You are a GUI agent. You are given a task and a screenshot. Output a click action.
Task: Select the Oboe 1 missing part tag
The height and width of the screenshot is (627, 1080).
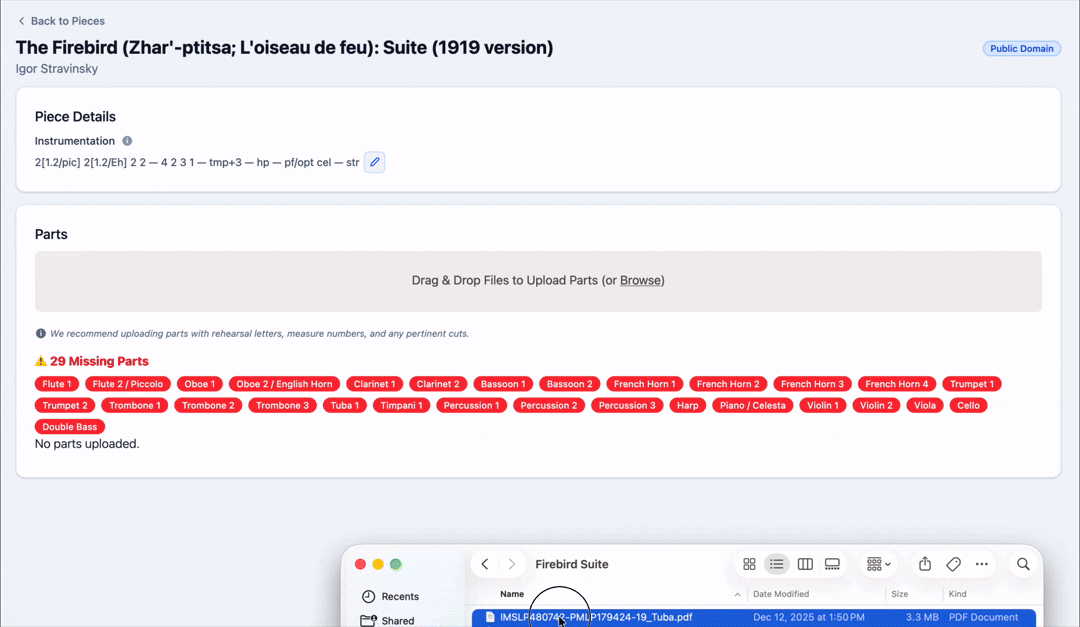200,384
